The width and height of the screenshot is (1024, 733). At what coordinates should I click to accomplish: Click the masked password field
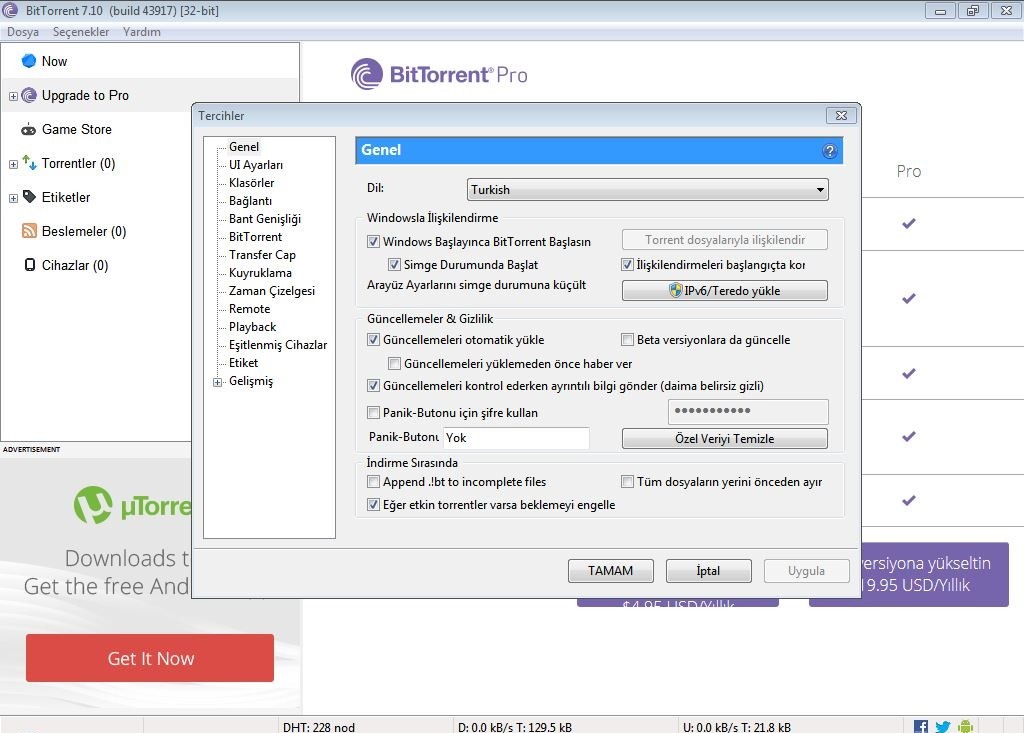click(x=748, y=412)
